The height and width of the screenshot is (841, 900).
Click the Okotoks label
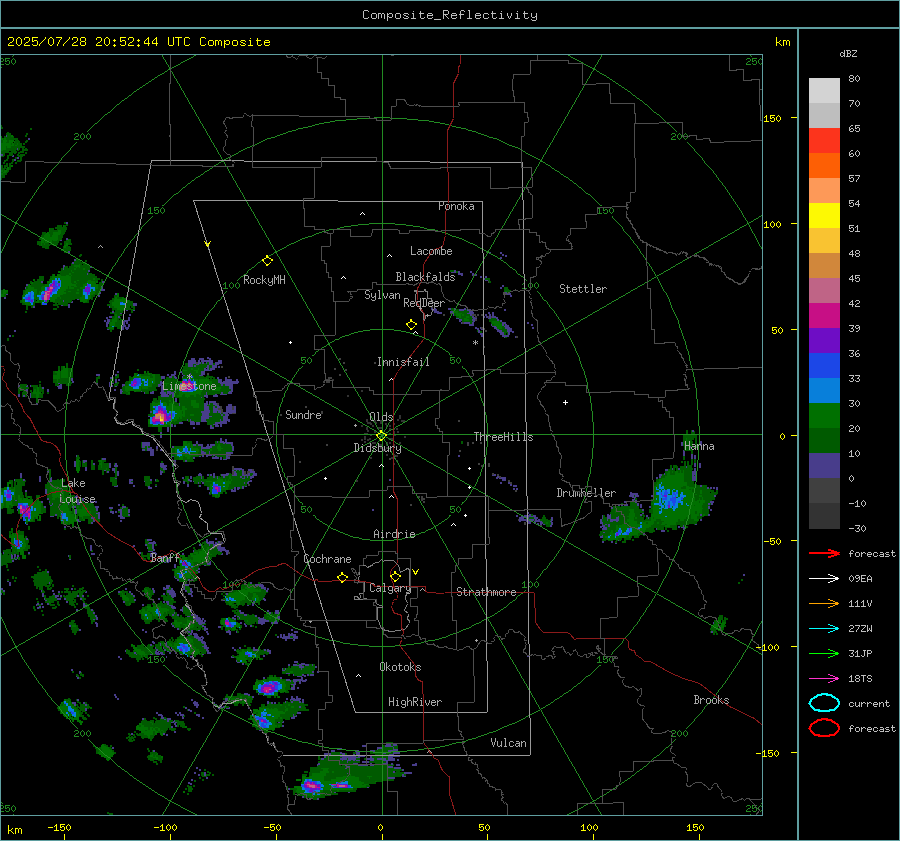coord(400,667)
